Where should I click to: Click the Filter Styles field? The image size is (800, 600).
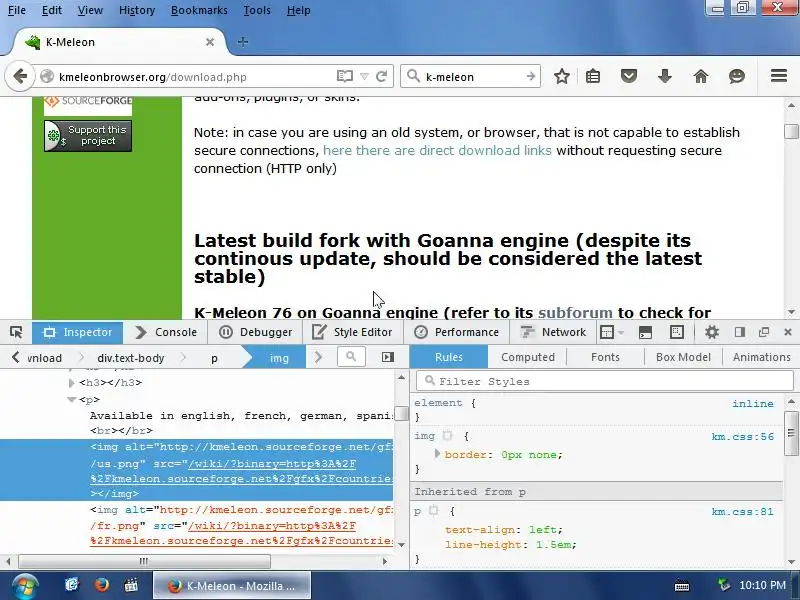[x=605, y=381]
